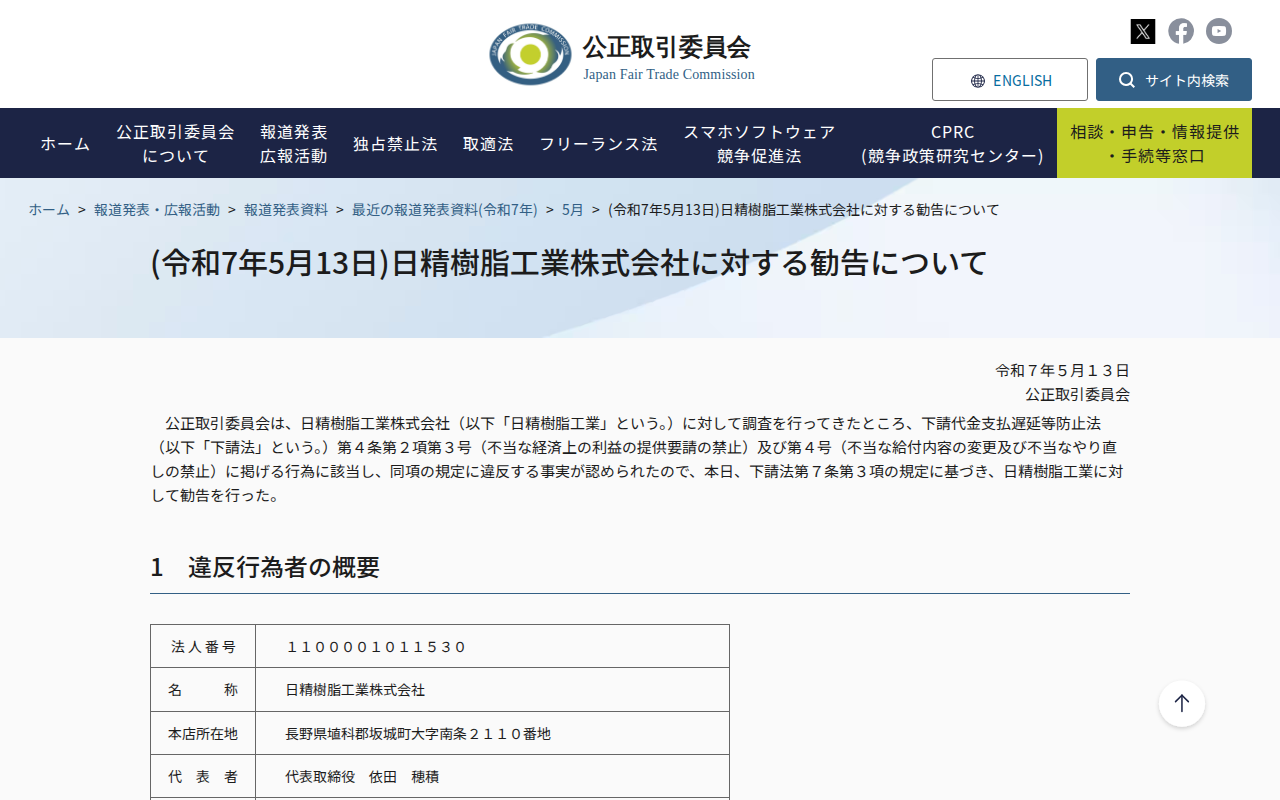1280x800 pixels.
Task: Click the 本店所在地 table label
Action: click(203, 734)
